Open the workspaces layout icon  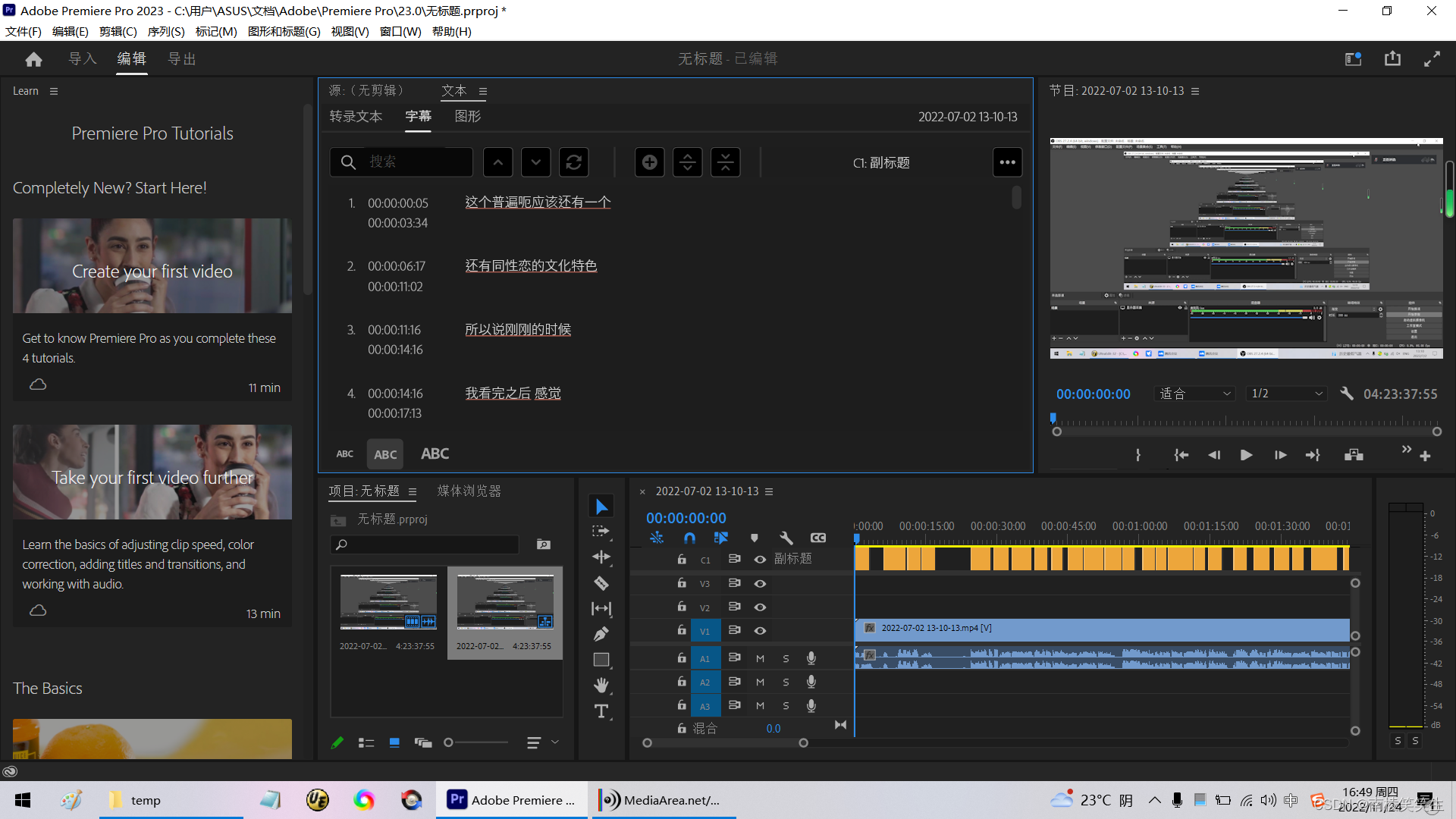[1354, 59]
